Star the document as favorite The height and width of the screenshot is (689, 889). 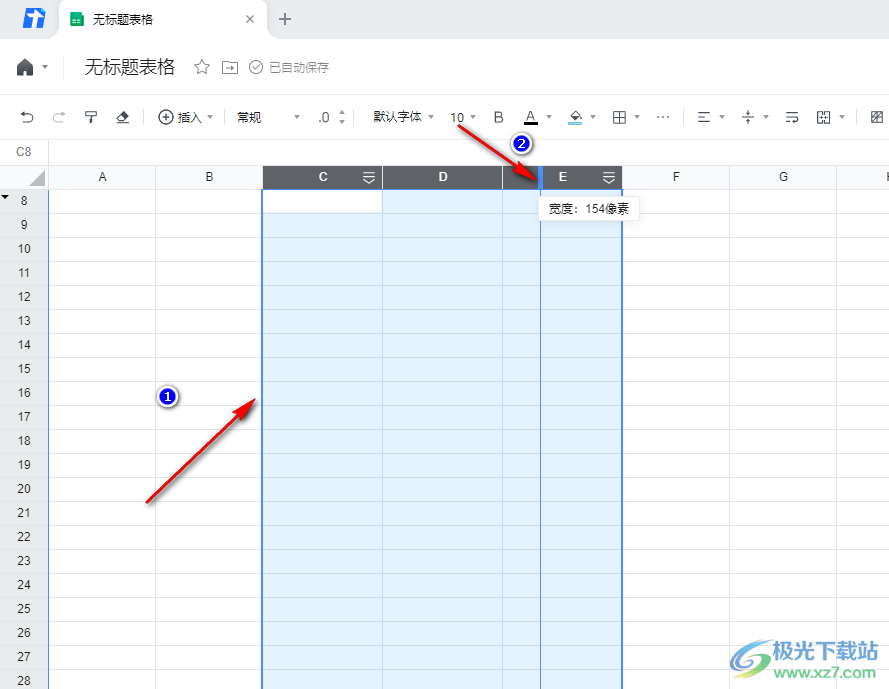pos(201,67)
